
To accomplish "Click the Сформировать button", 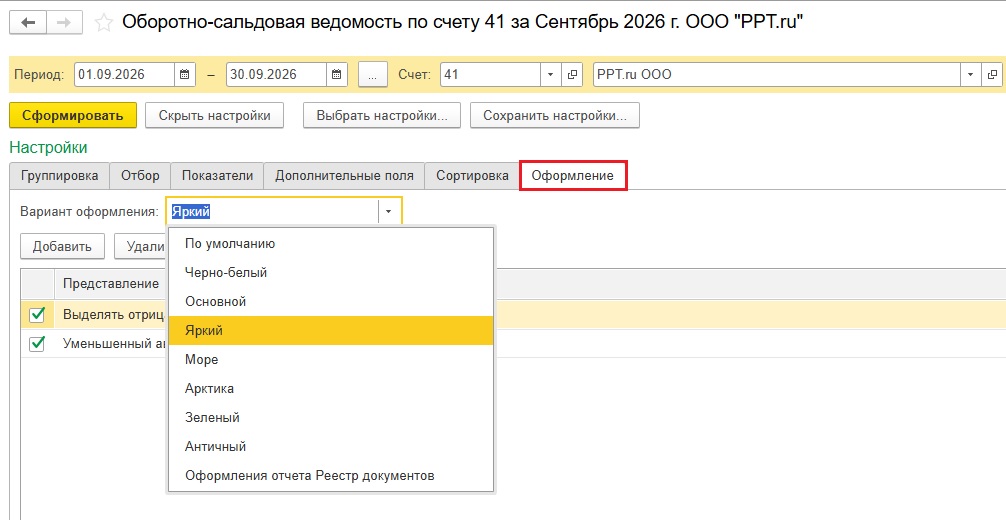I will tap(72, 116).
